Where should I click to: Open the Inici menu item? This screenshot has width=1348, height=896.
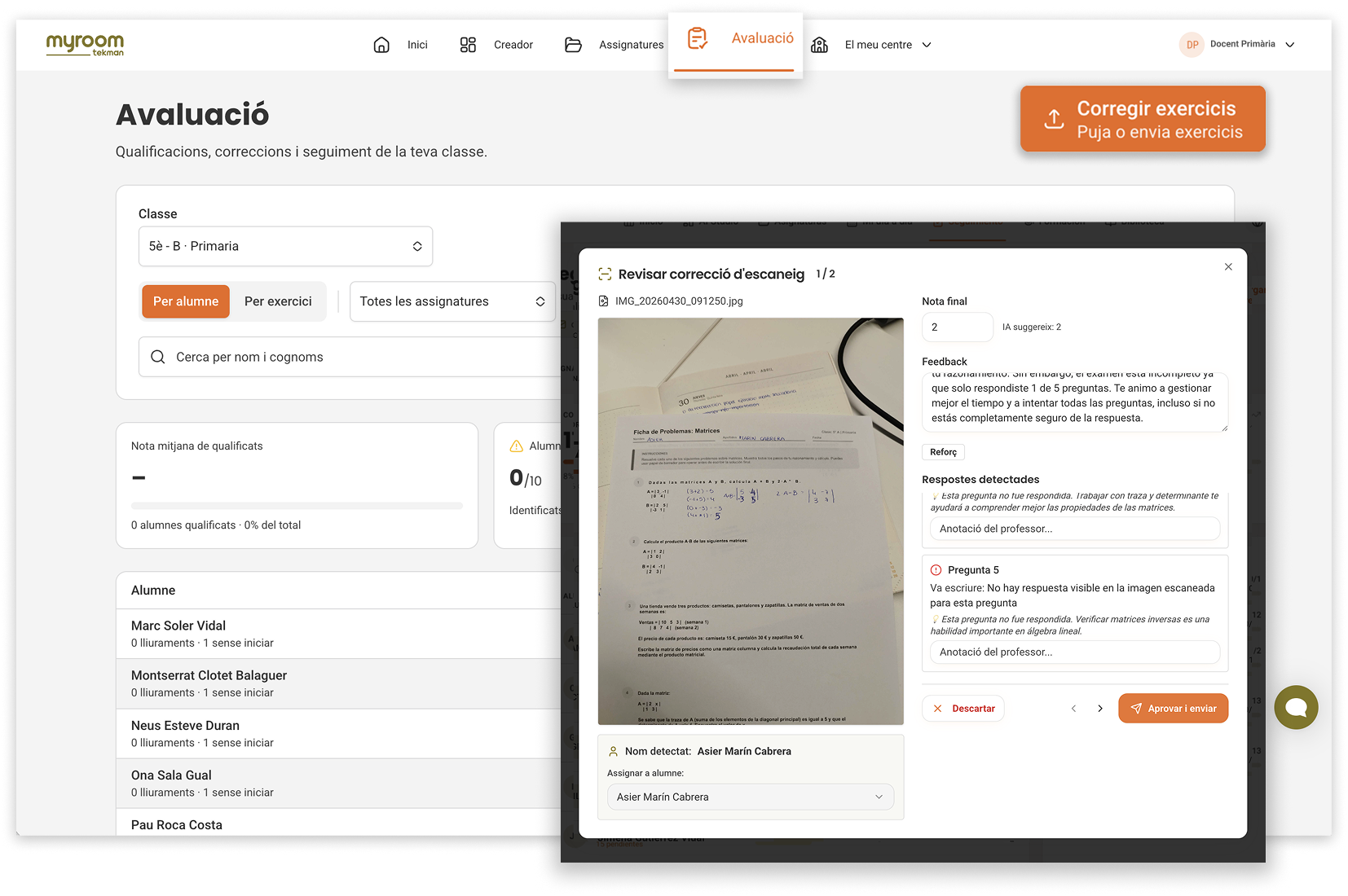pyautogui.click(x=417, y=45)
